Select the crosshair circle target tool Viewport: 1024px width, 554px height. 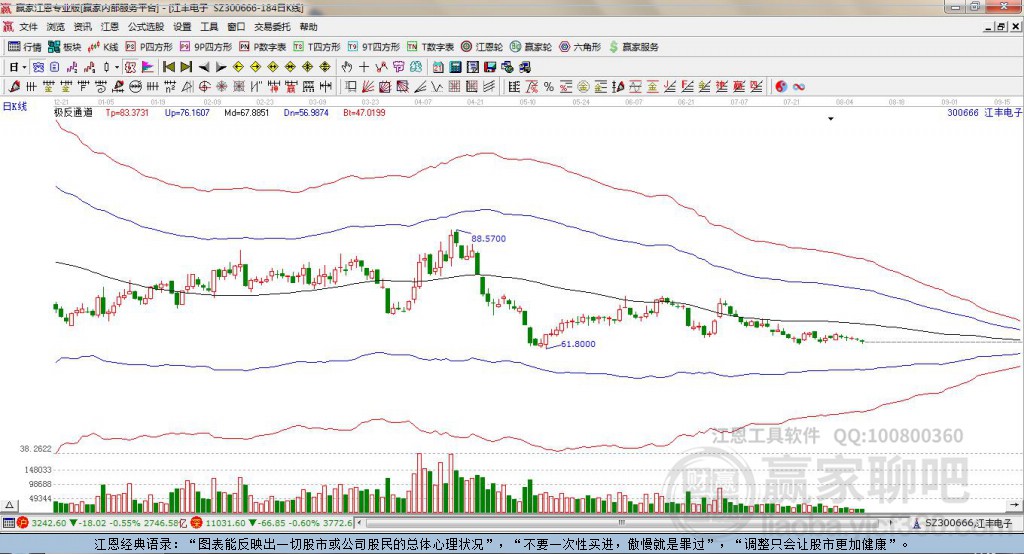point(204,86)
